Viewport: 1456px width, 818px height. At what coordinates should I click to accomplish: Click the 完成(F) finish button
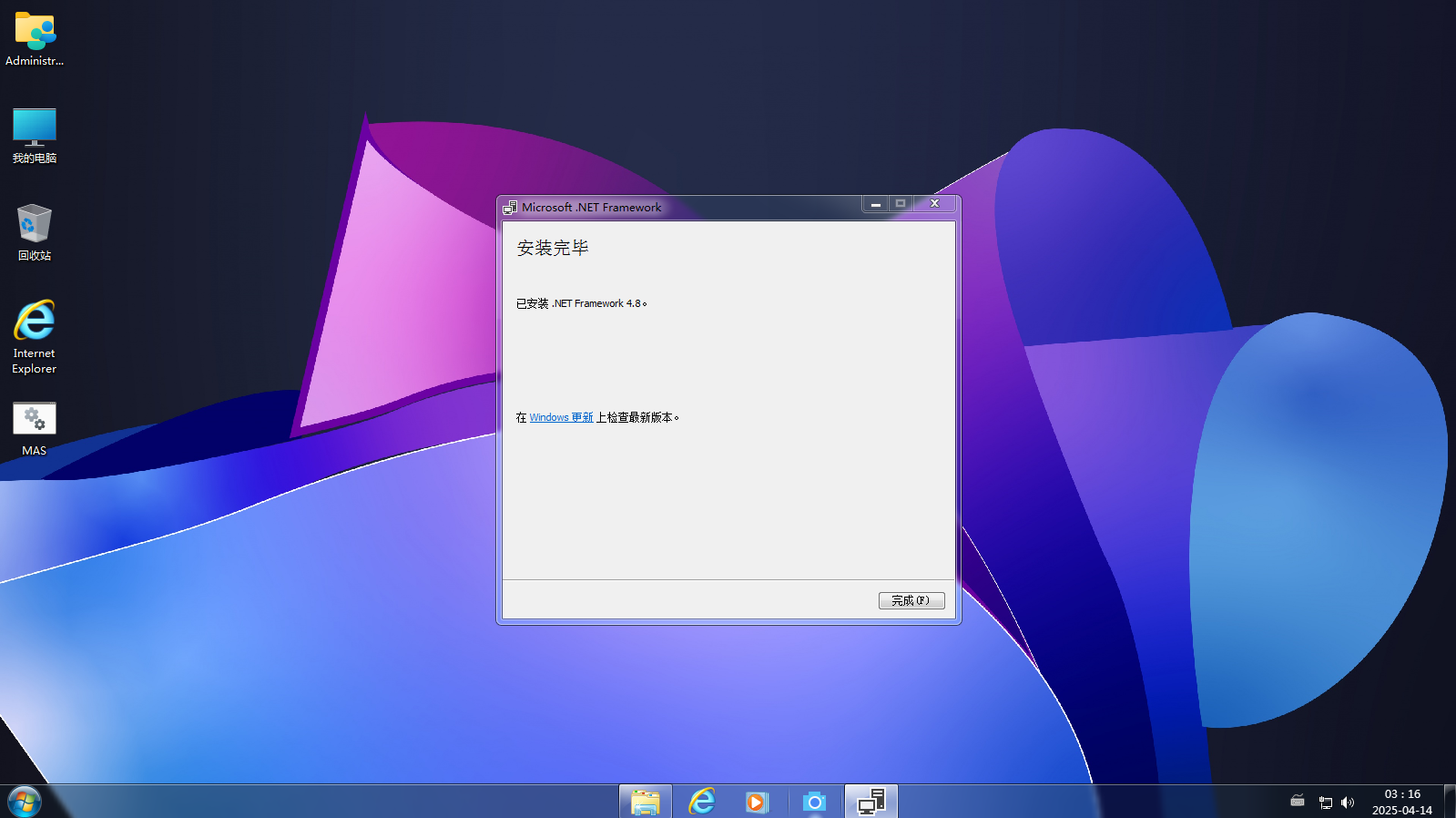(x=911, y=600)
